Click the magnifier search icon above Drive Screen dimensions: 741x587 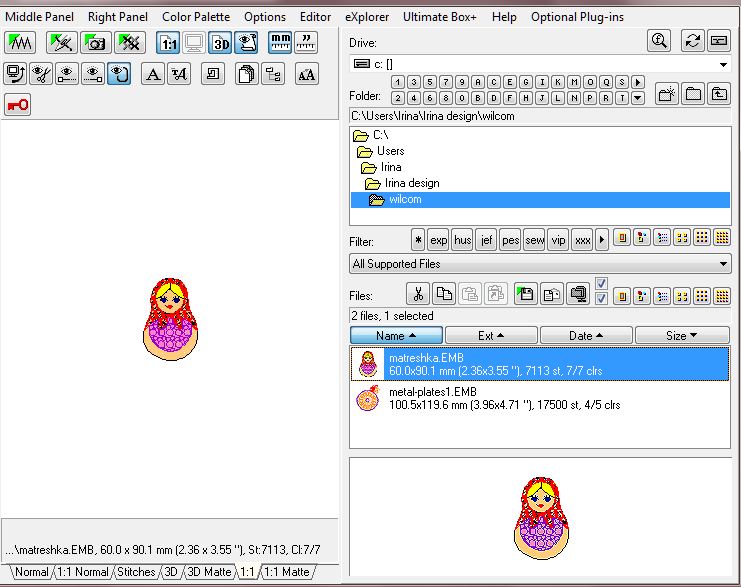coord(659,41)
